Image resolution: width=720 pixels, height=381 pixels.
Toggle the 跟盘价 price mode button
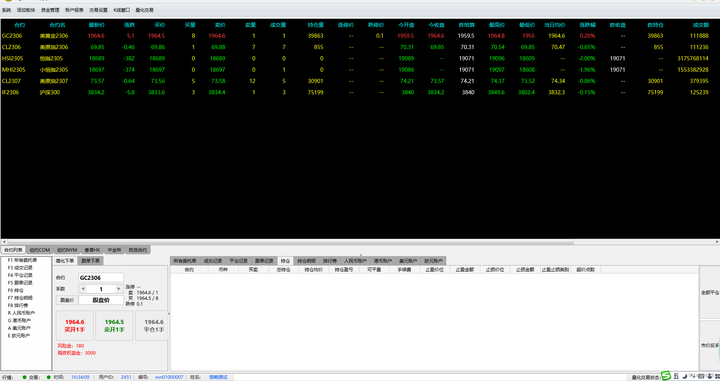[x=67, y=300]
